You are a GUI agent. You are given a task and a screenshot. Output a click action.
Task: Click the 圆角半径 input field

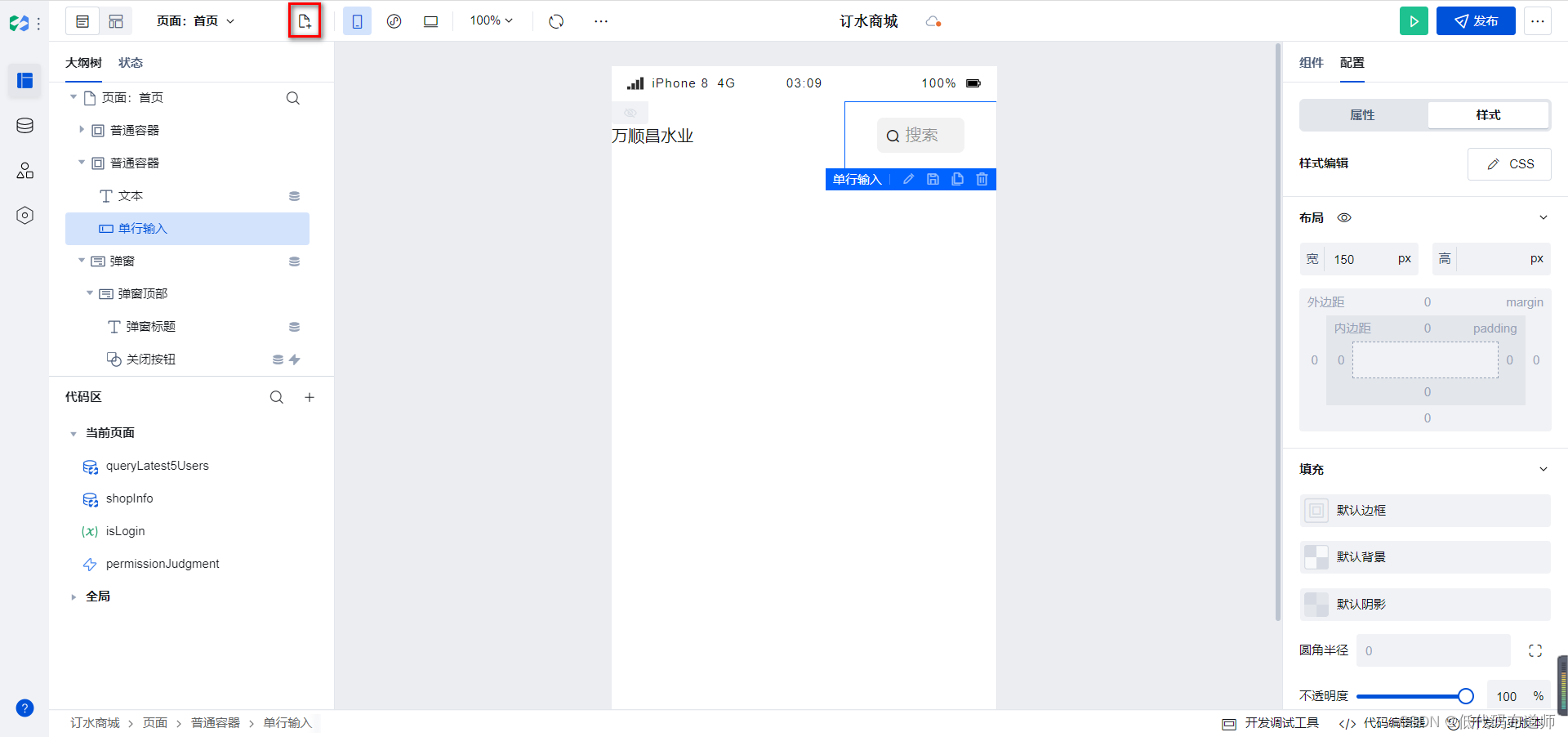pyautogui.click(x=1433, y=650)
